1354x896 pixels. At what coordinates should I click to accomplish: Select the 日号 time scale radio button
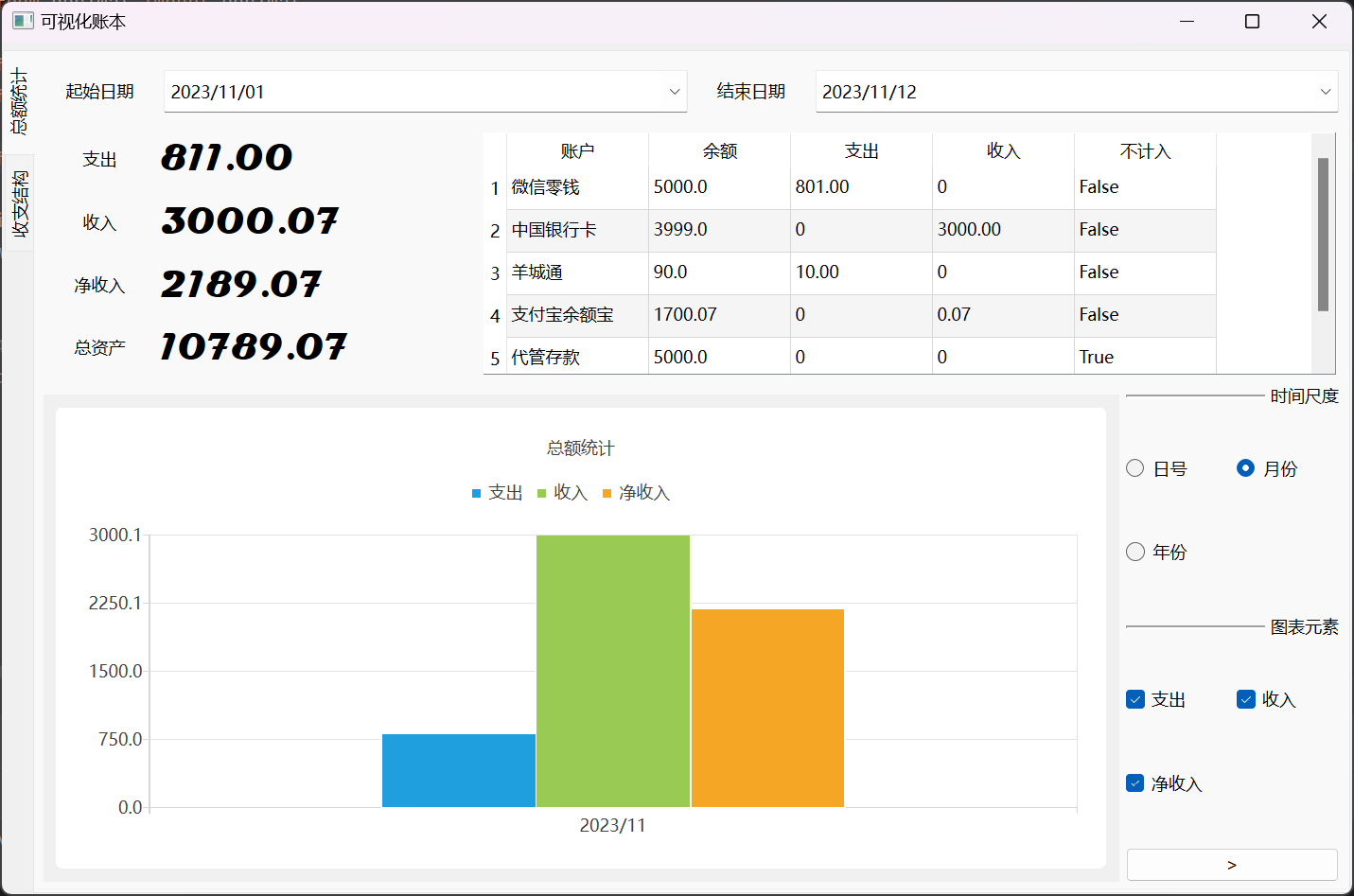click(x=1135, y=468)
